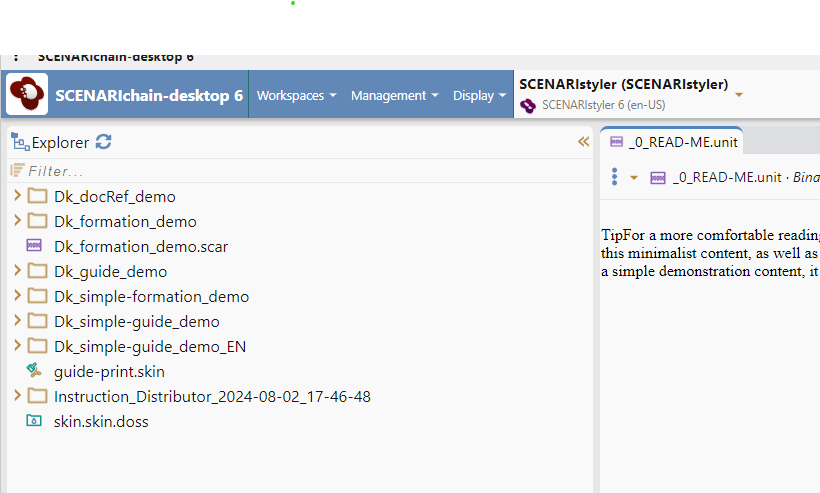Expand the Instruction_Distributor folder
The width and height of the screenshot is (820, 493).
(x=17, y=396)
